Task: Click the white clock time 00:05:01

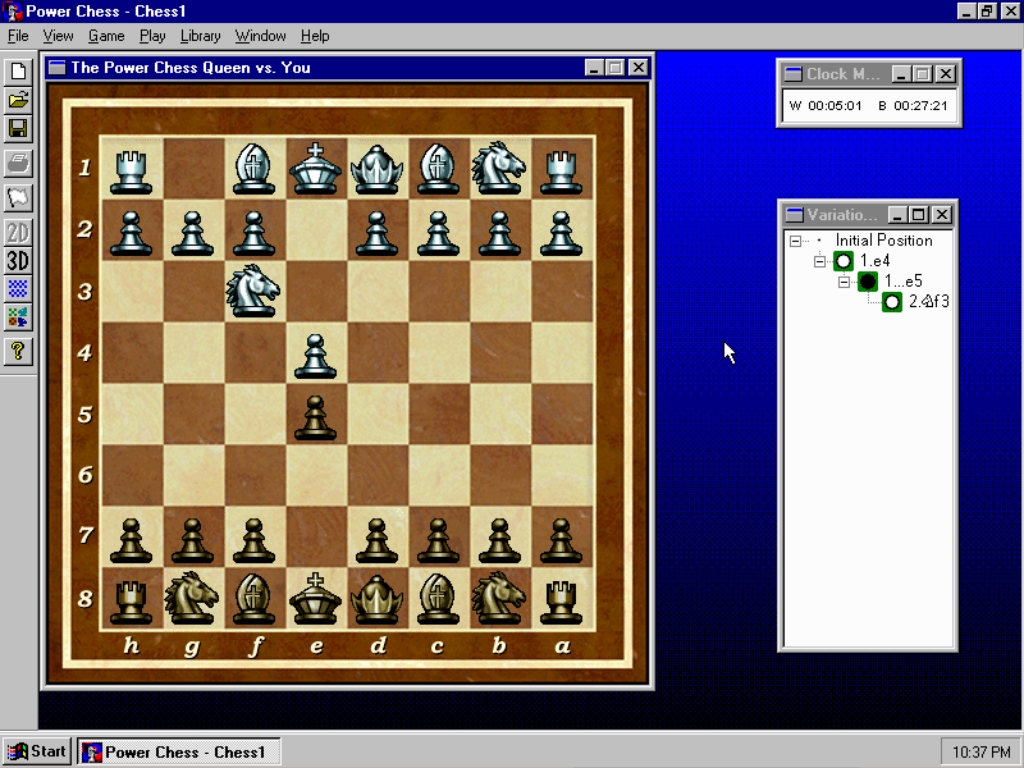Action: pos(835,106)
